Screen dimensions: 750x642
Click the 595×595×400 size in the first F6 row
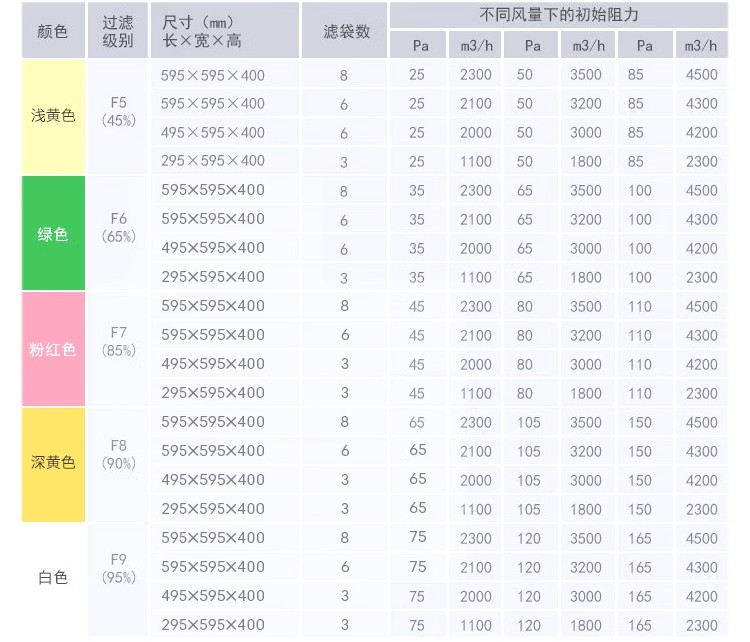213,191
